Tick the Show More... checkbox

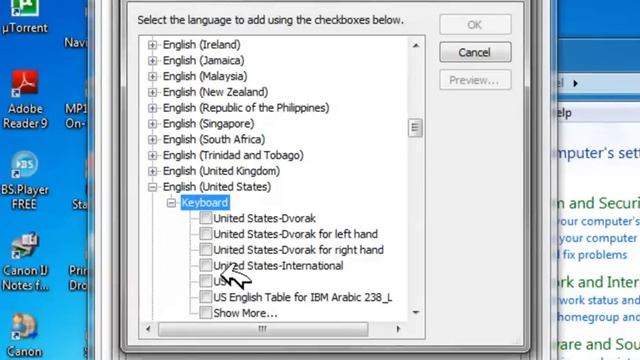click(x=205, y=313)
